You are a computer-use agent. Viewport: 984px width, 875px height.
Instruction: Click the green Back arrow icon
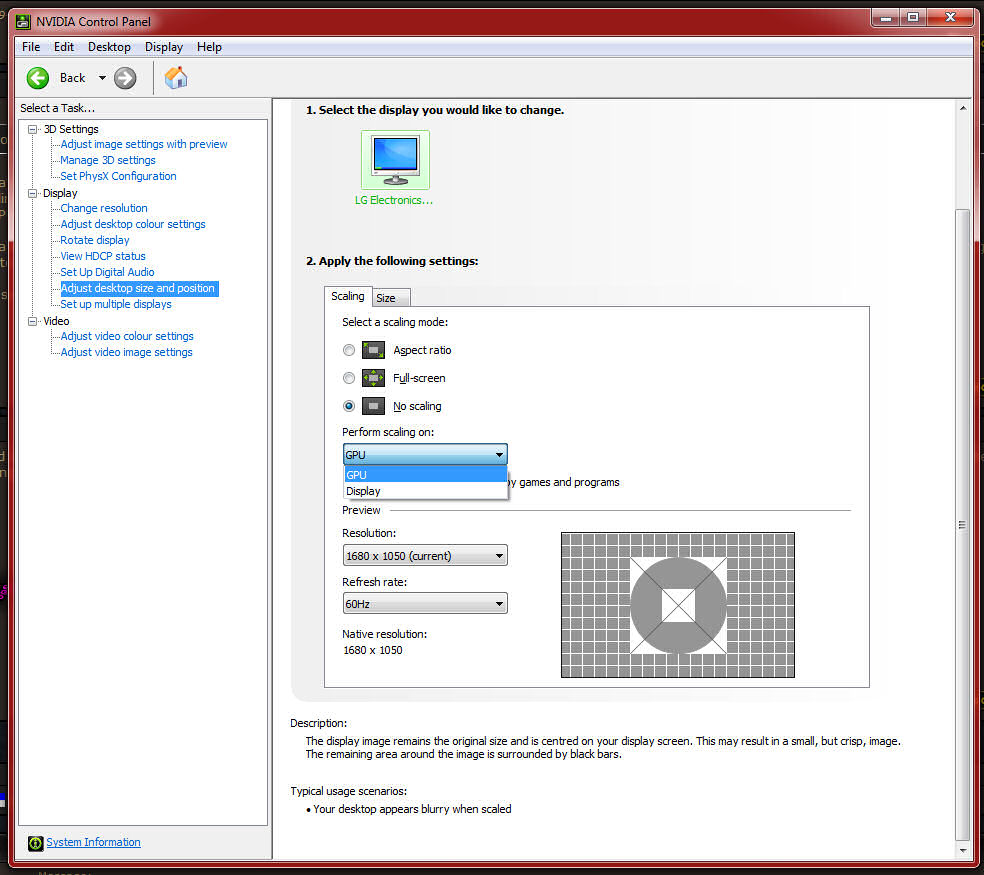(38, 78)
